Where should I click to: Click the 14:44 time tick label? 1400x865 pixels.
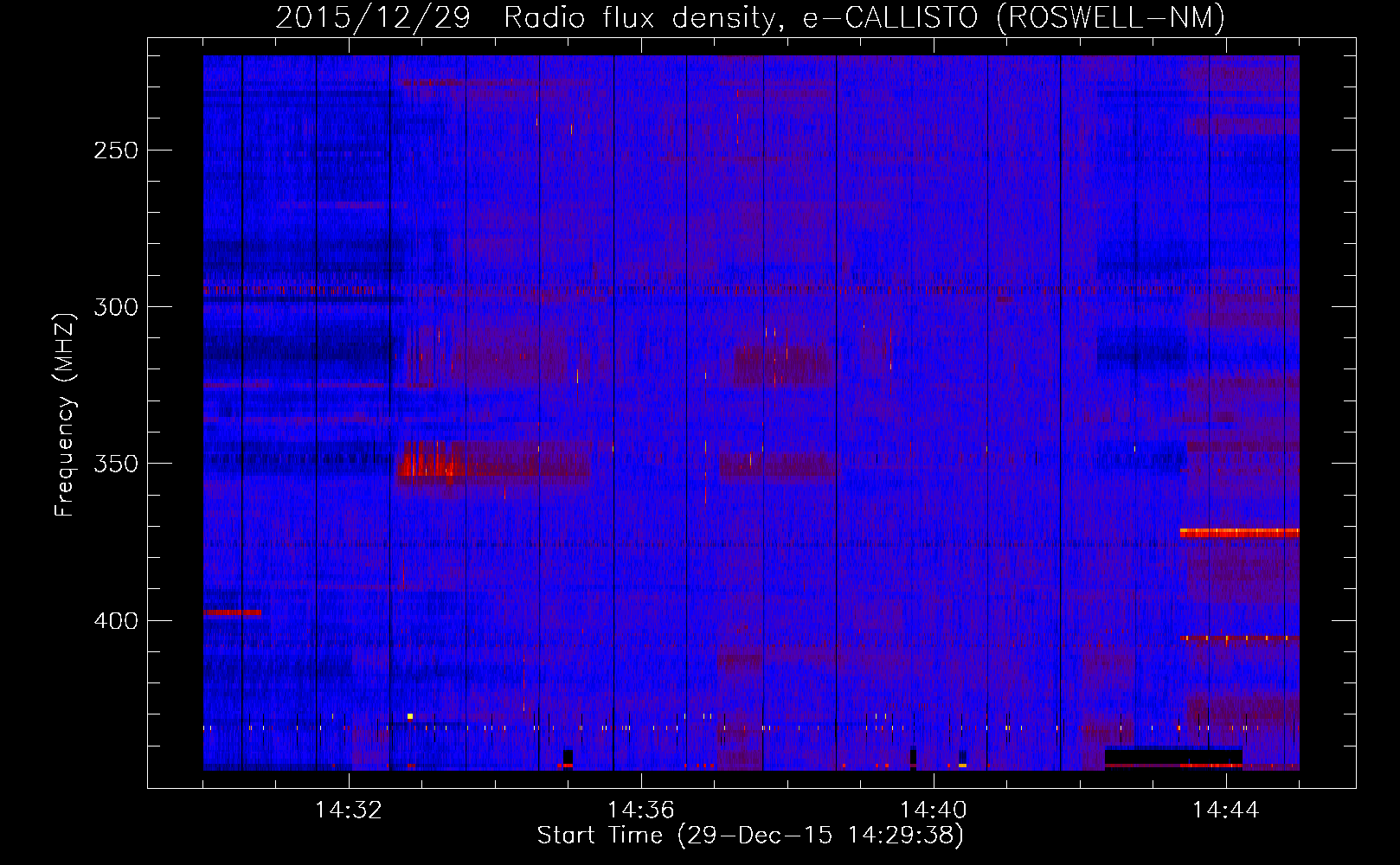click(1226, 811)
